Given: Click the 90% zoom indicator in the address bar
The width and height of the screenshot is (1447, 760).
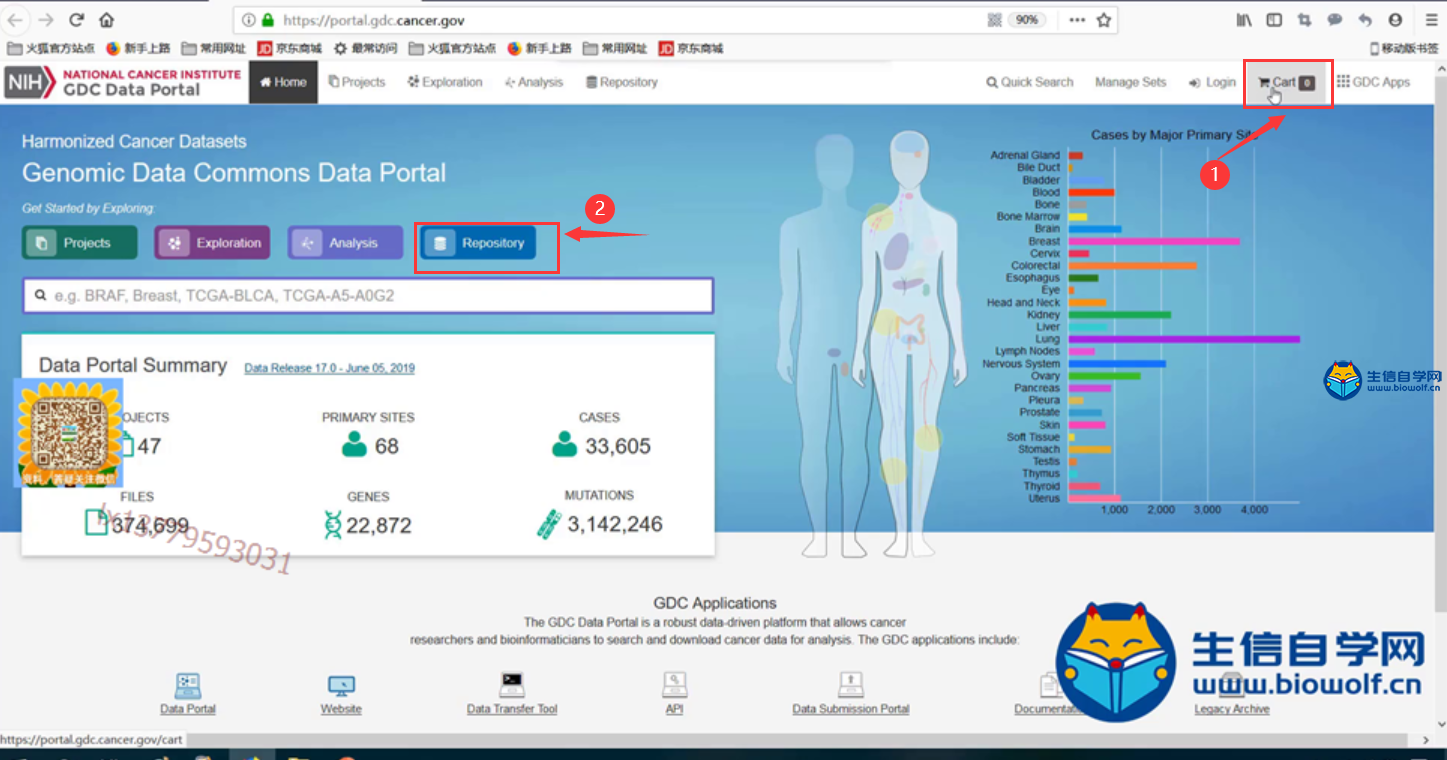Looking at the screenshot, I should click(x=1027, y=20).
